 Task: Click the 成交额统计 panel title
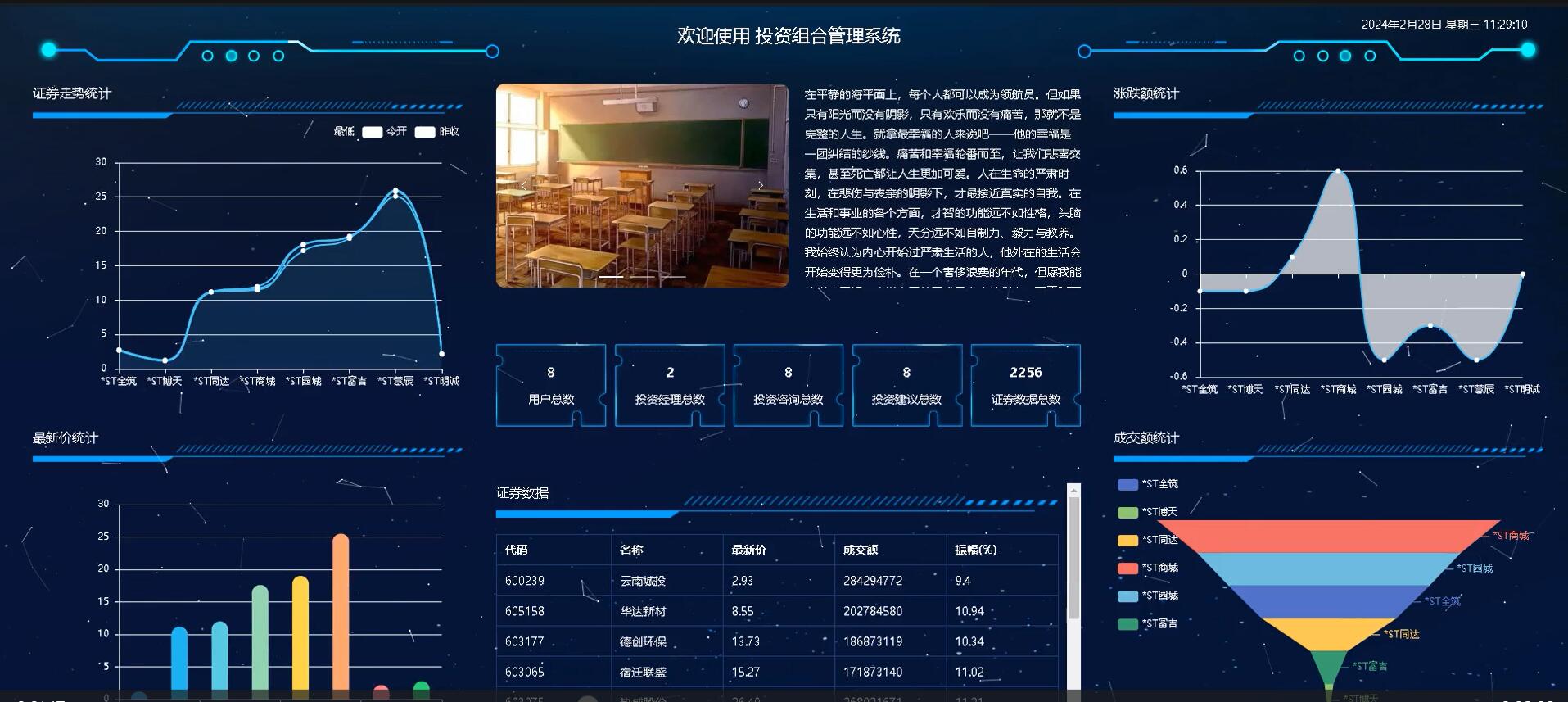click(x=1146, y=437)
